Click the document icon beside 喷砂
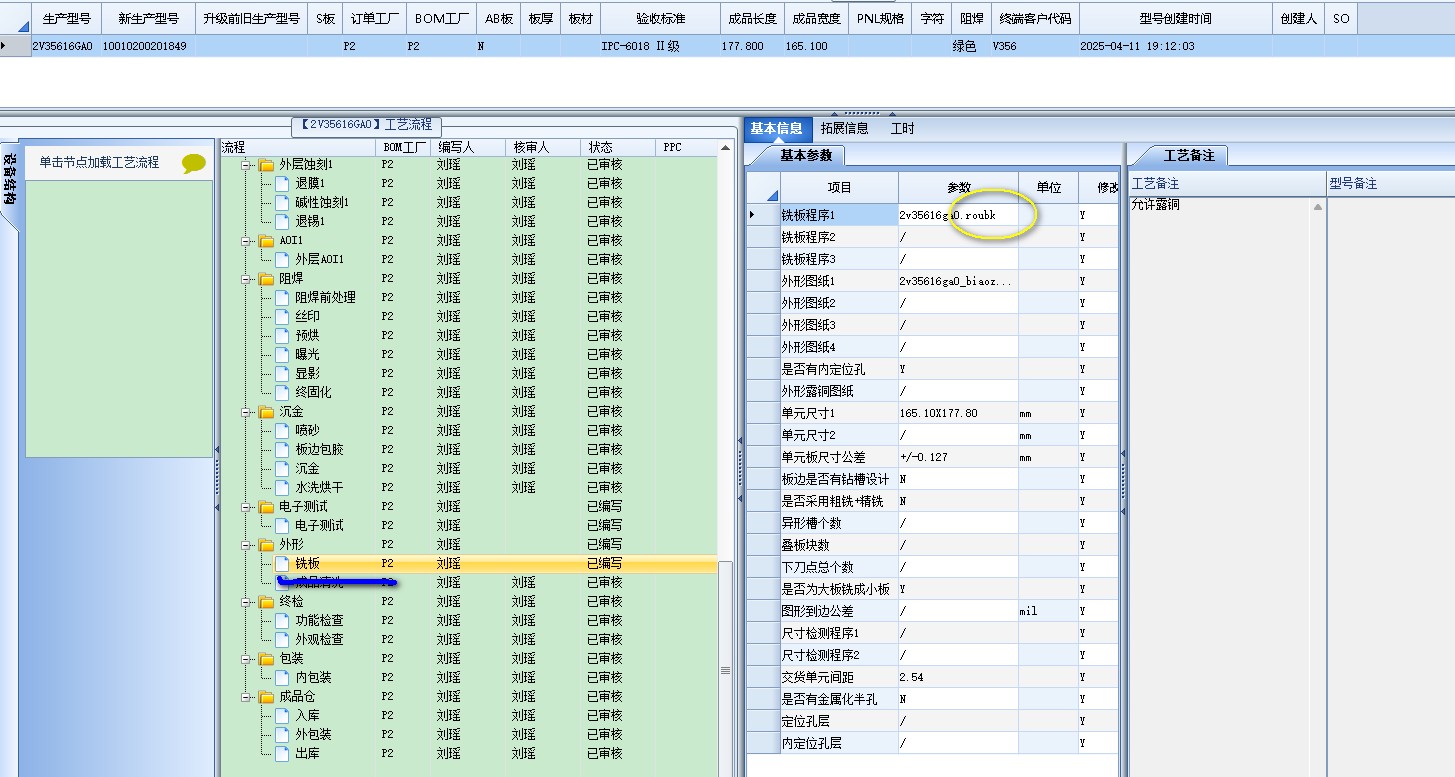Viewport: 1455px width, 777px height. 282,430
